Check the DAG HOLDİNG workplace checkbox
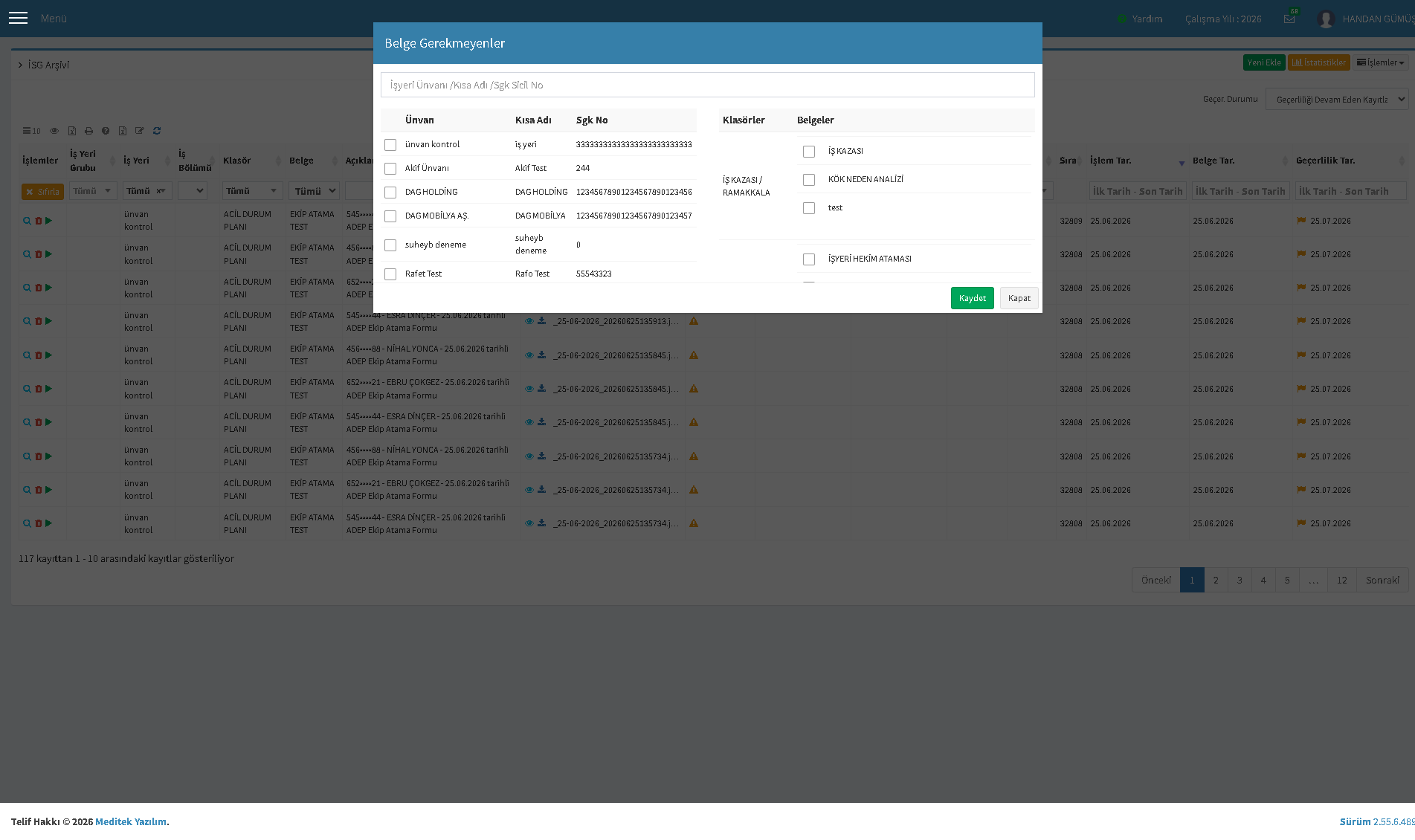This screenshot has width=1415, height=840. 390,193
